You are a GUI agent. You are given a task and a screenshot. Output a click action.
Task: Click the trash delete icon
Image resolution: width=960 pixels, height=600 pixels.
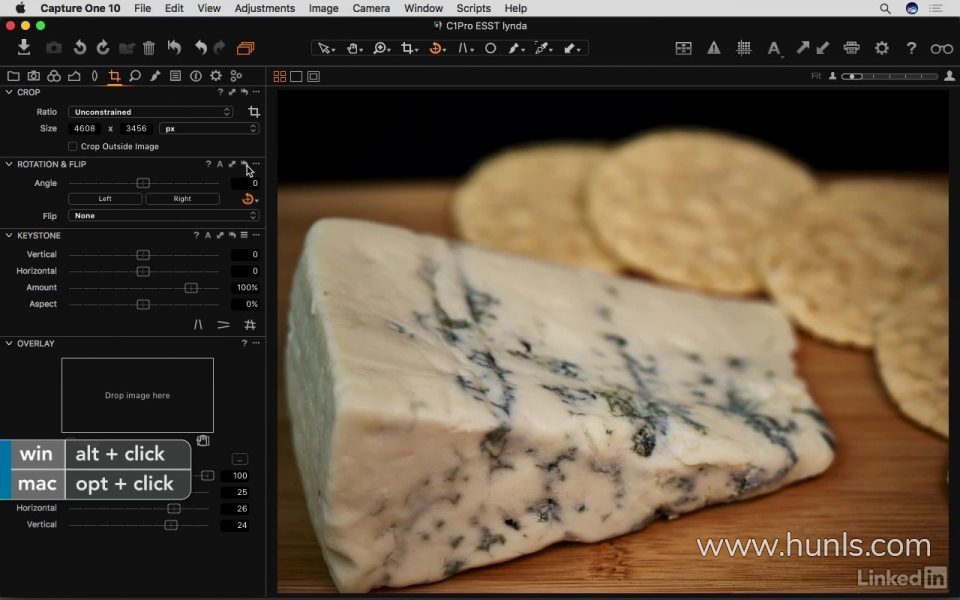coord(149,48)
